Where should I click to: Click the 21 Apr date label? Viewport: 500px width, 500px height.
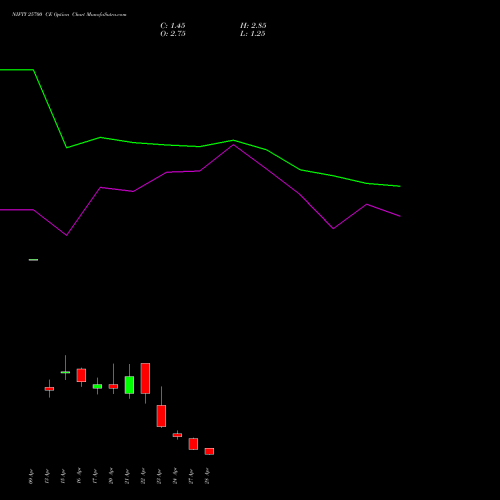click(x=127, y=477)
